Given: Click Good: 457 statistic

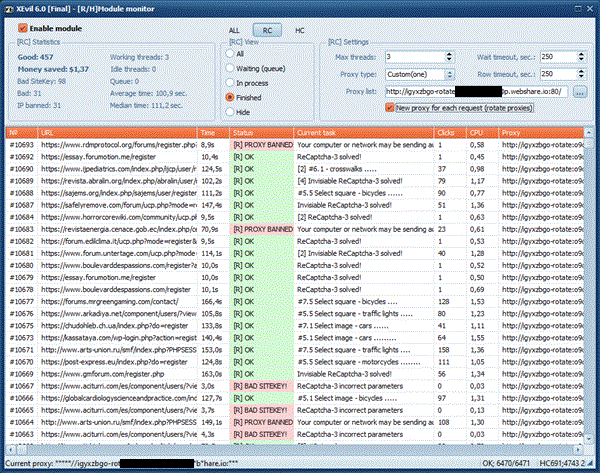Looking at the screenshot, I should [x=35, y=57].
